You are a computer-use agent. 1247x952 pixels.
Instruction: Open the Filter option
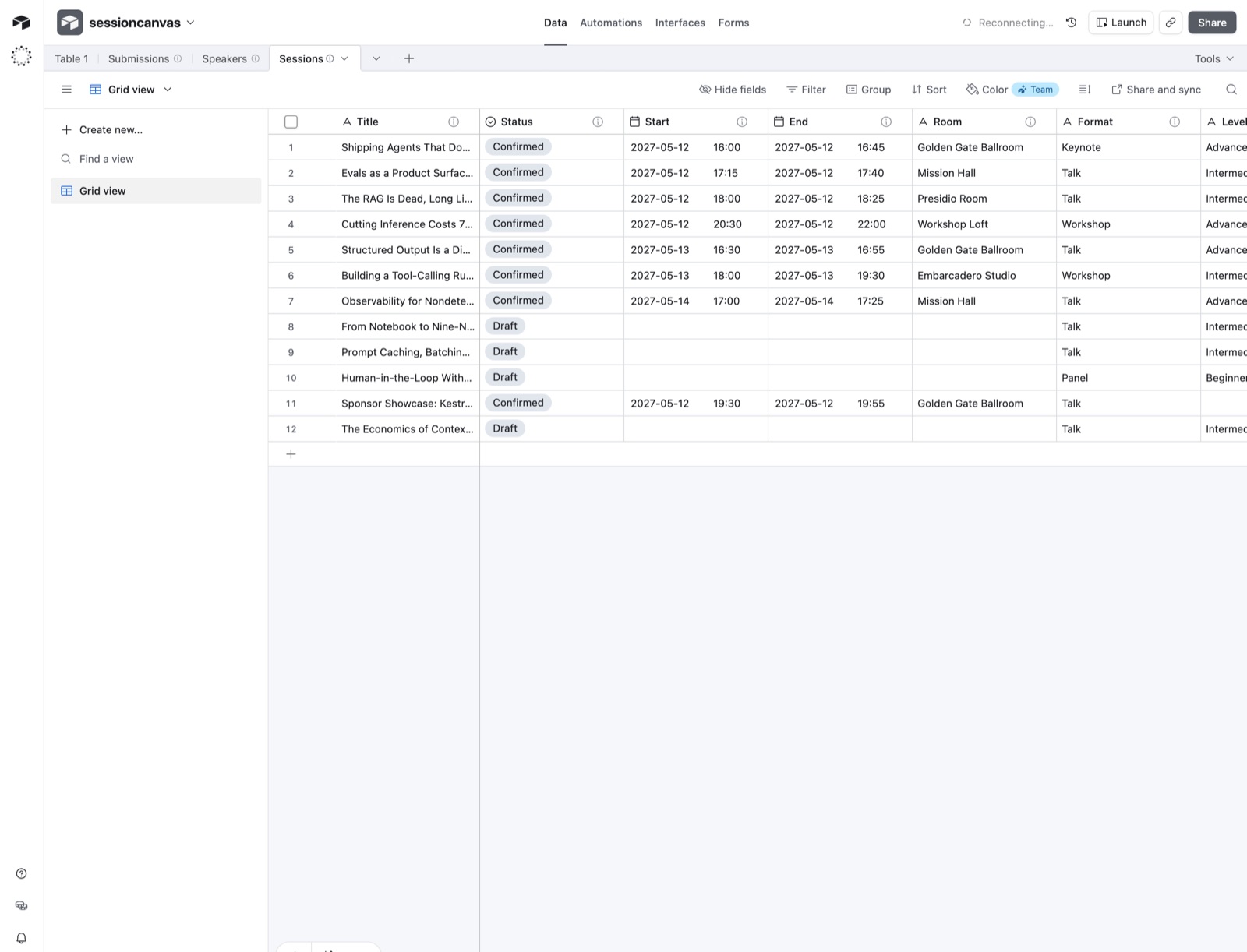[x=806, y=90]
